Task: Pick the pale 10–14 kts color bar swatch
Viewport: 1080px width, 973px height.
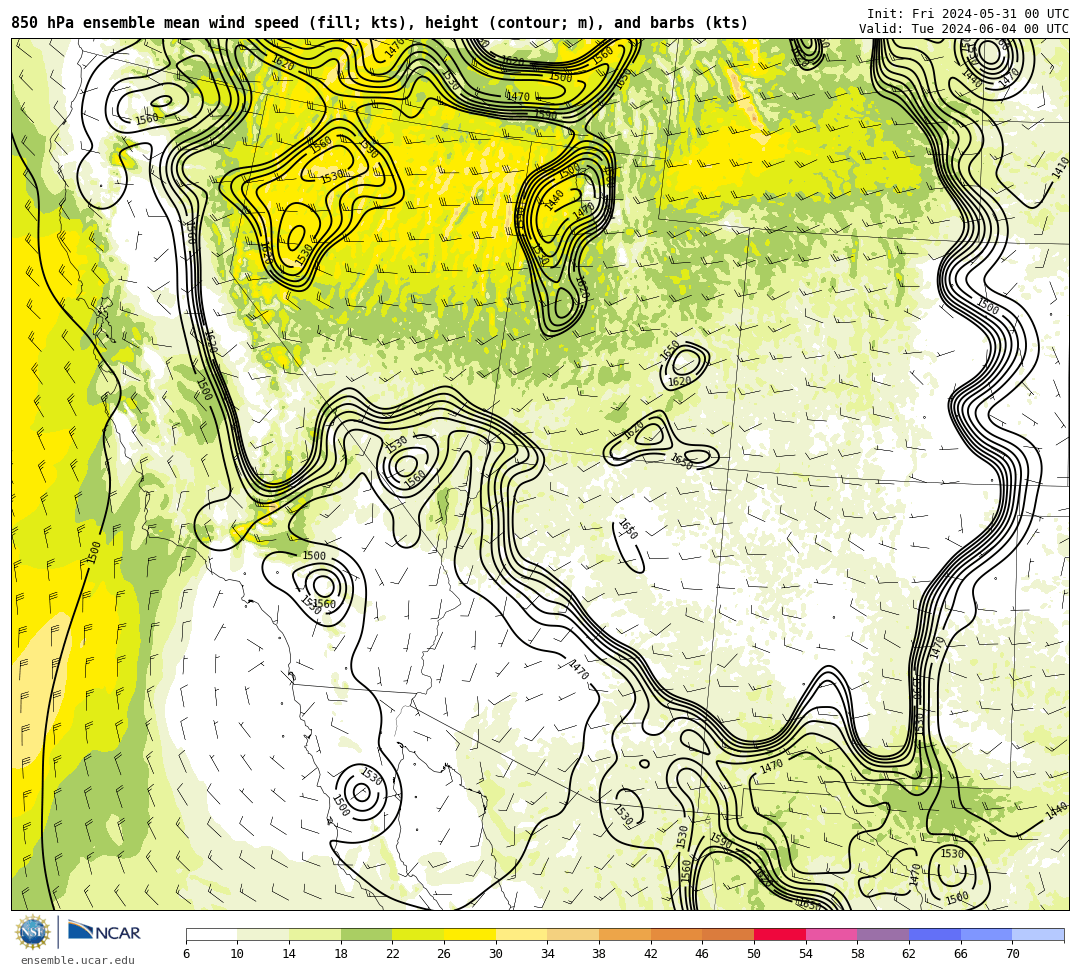Action: click(263, 934)
